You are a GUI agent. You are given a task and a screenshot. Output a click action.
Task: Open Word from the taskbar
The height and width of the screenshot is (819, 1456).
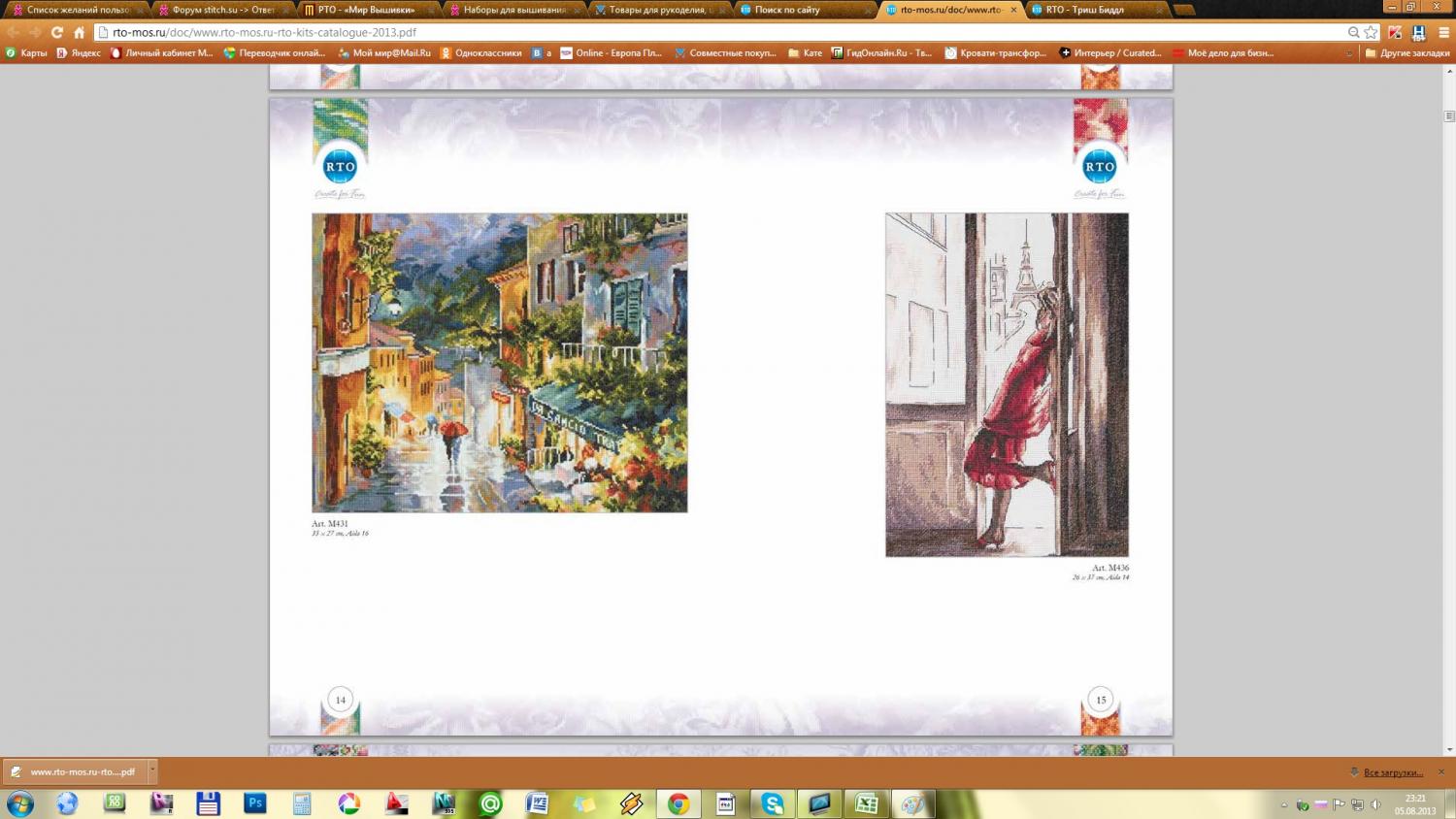click(537, 803)
